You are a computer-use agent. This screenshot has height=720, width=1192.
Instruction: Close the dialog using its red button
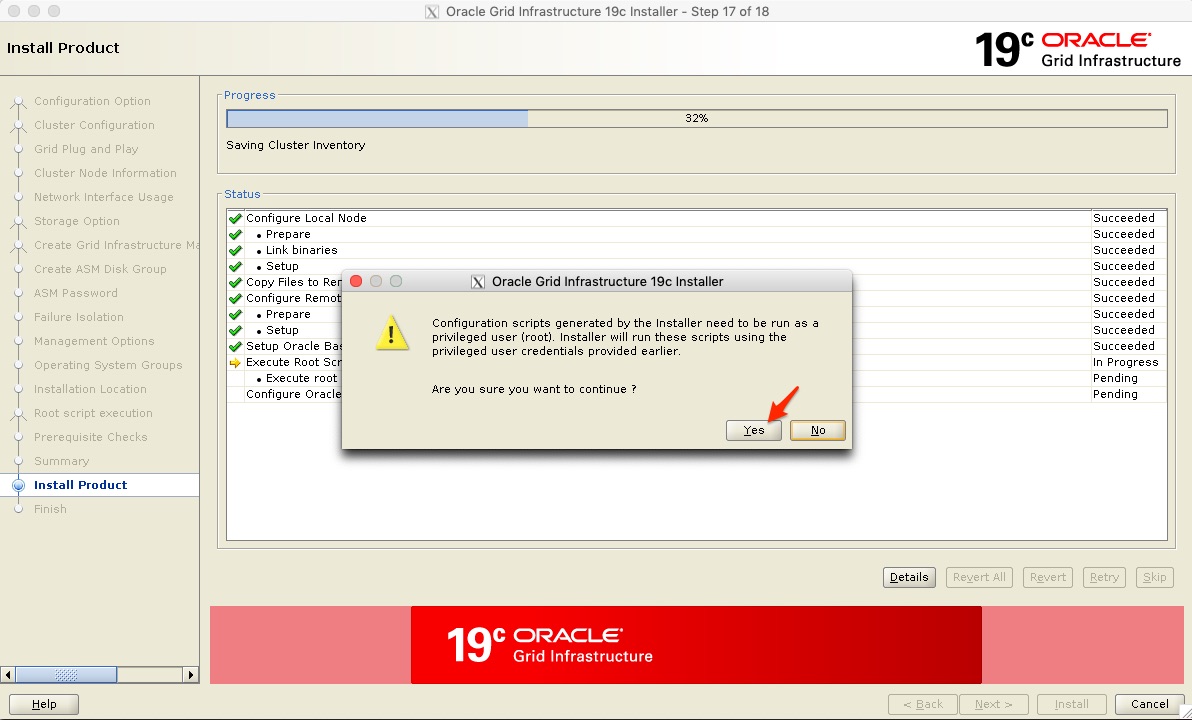[356, 281]
